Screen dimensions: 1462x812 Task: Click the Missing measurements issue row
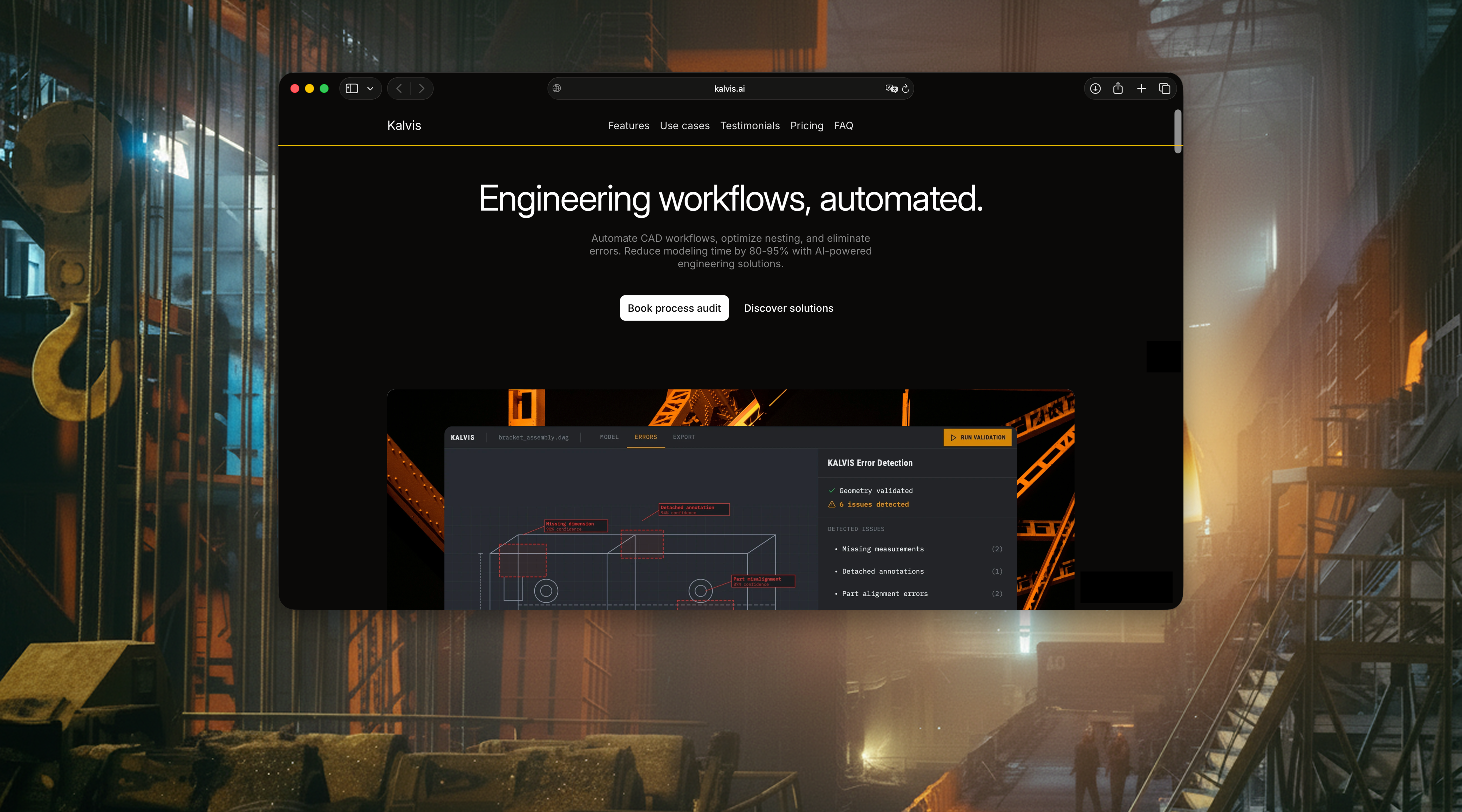coord(917,549)
